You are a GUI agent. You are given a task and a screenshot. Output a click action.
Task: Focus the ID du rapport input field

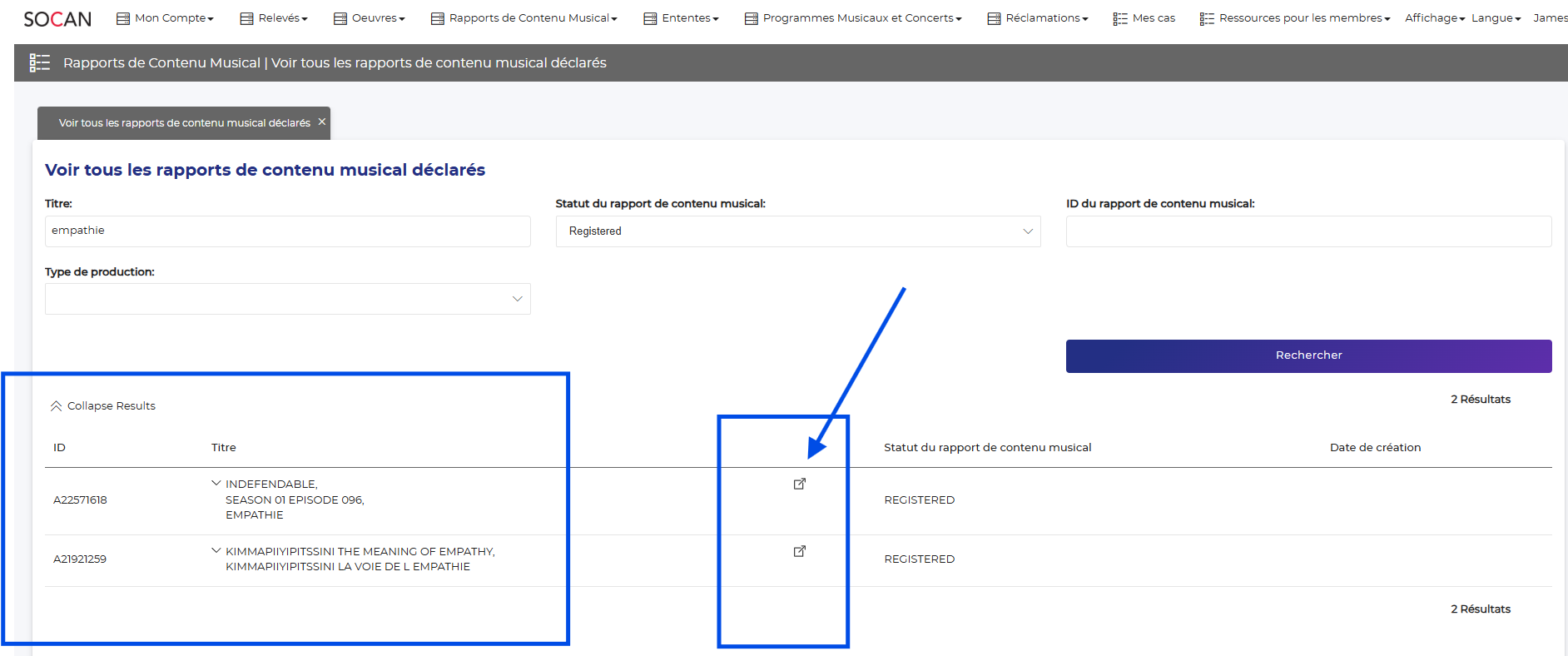click(1307, 231)
